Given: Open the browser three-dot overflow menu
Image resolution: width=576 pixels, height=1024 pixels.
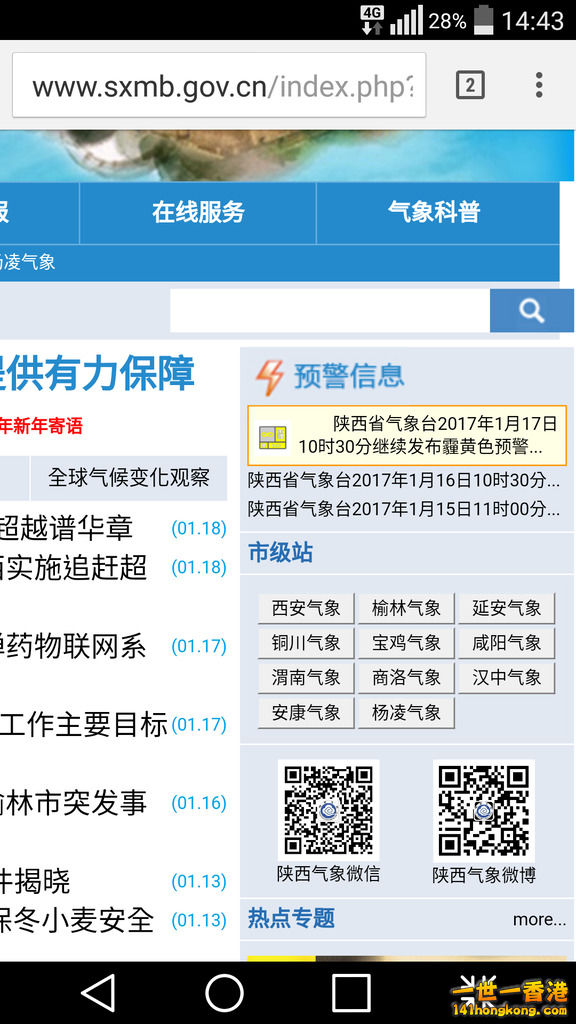Looking at the screenshot, I should (539, 86).
